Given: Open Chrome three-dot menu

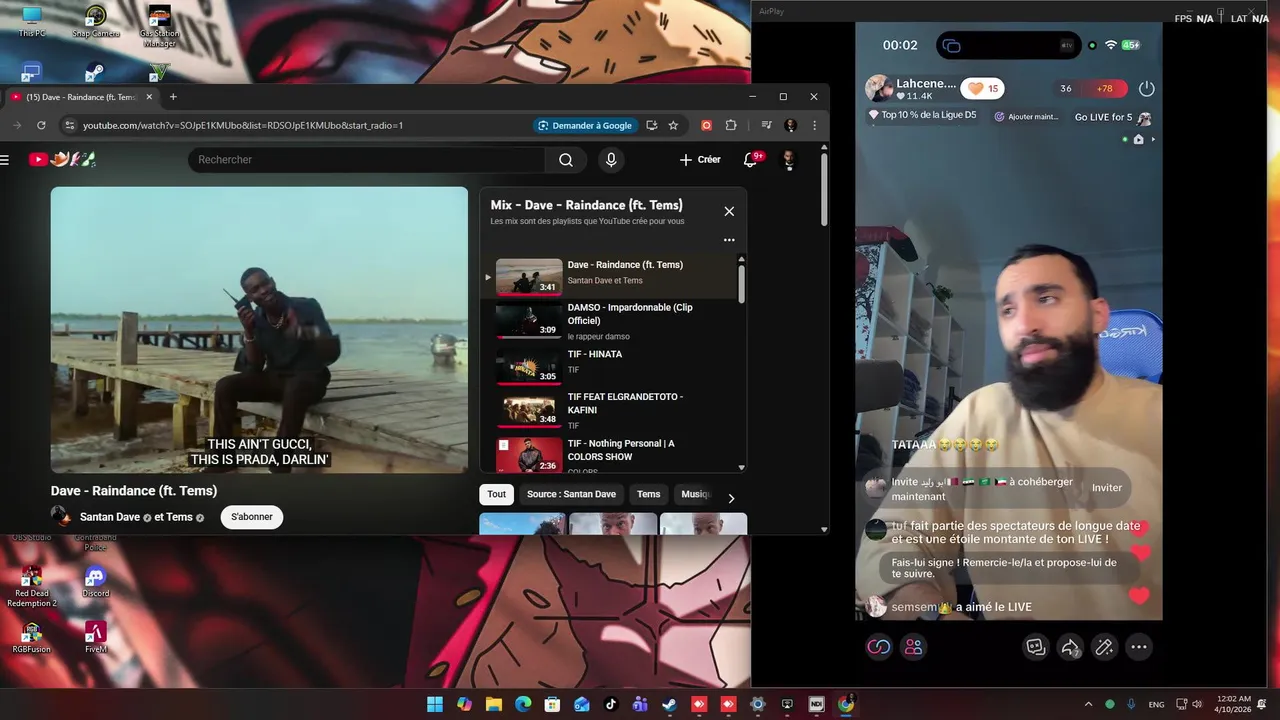Looking at the screenshot, I should [814, 125].
